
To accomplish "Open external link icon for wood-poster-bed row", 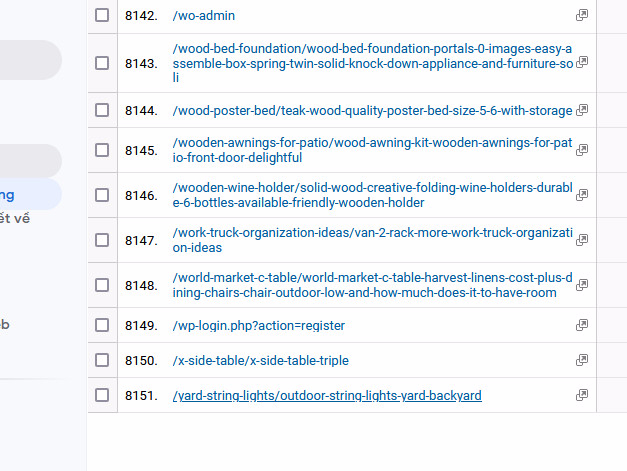I will 582,110.
